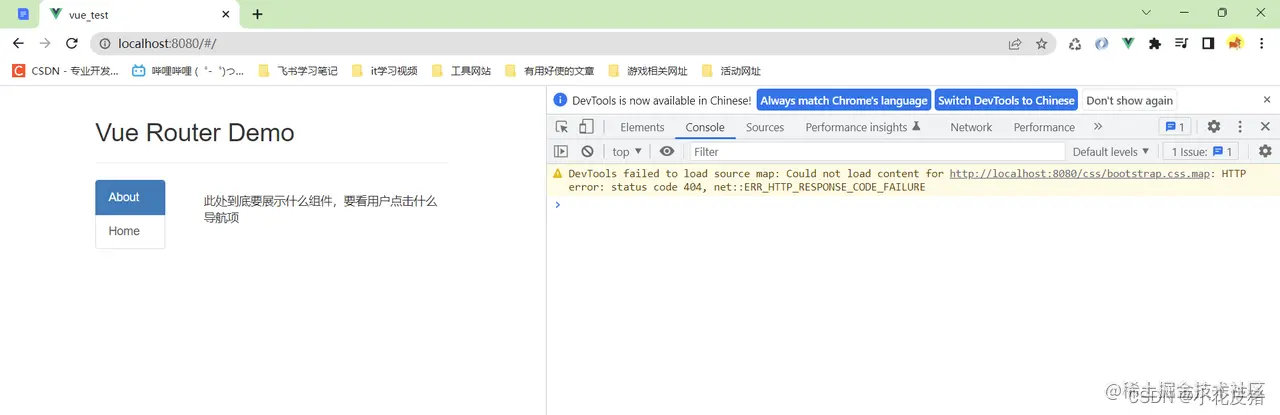Open the messages badge showing 1

(x=1174, y=127)
